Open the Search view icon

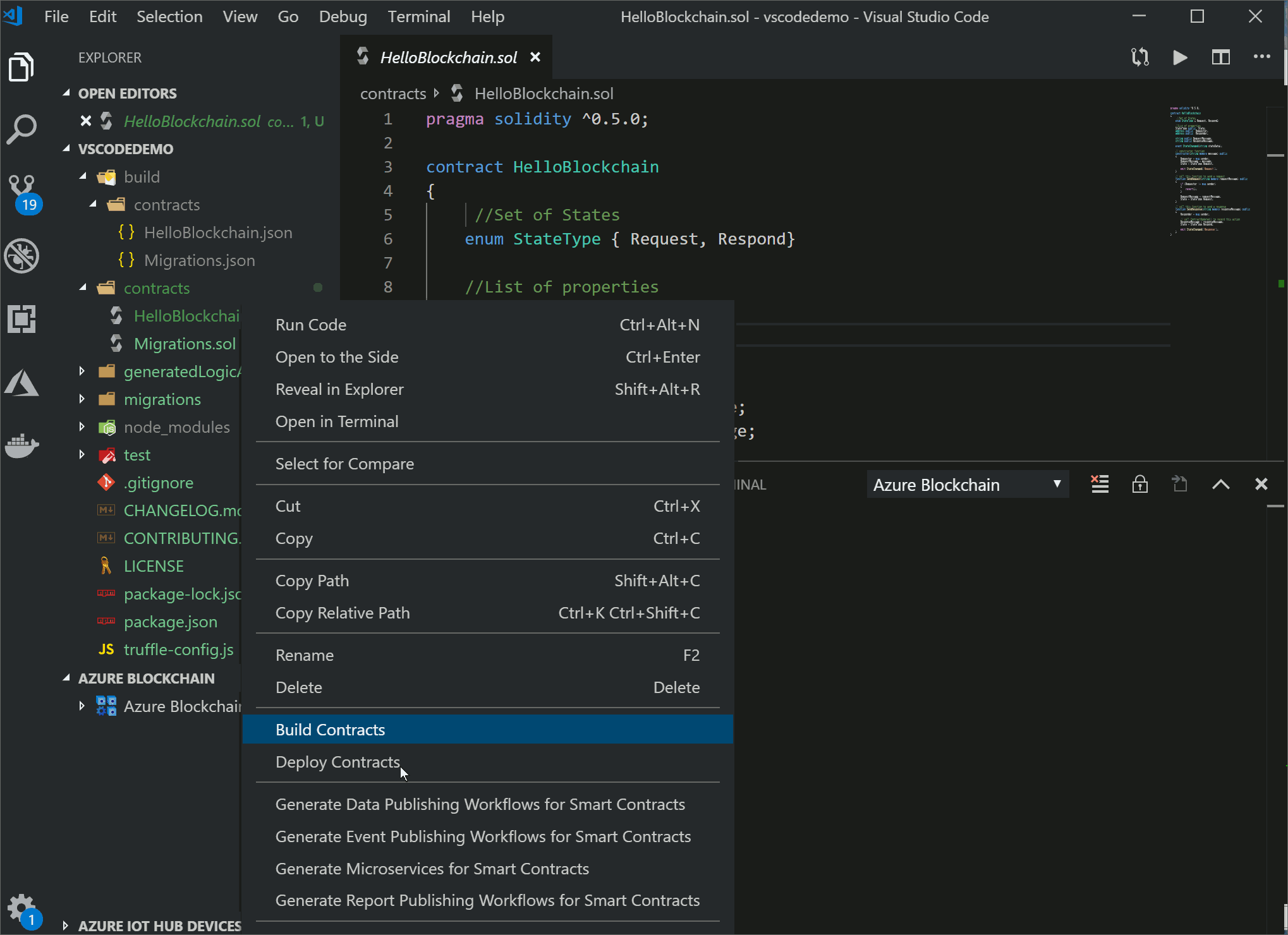pyautogui.click(x=22, y=130)
